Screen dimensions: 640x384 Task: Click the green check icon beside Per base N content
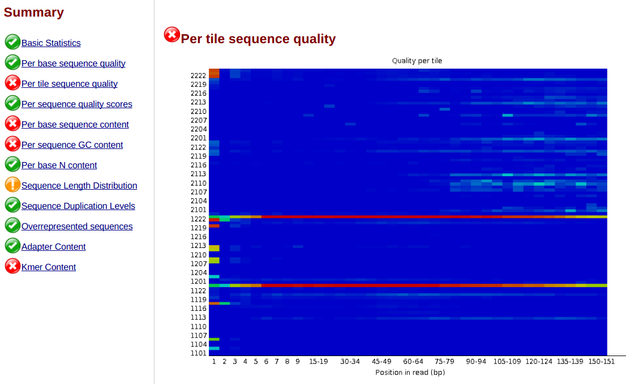(13, 164)
